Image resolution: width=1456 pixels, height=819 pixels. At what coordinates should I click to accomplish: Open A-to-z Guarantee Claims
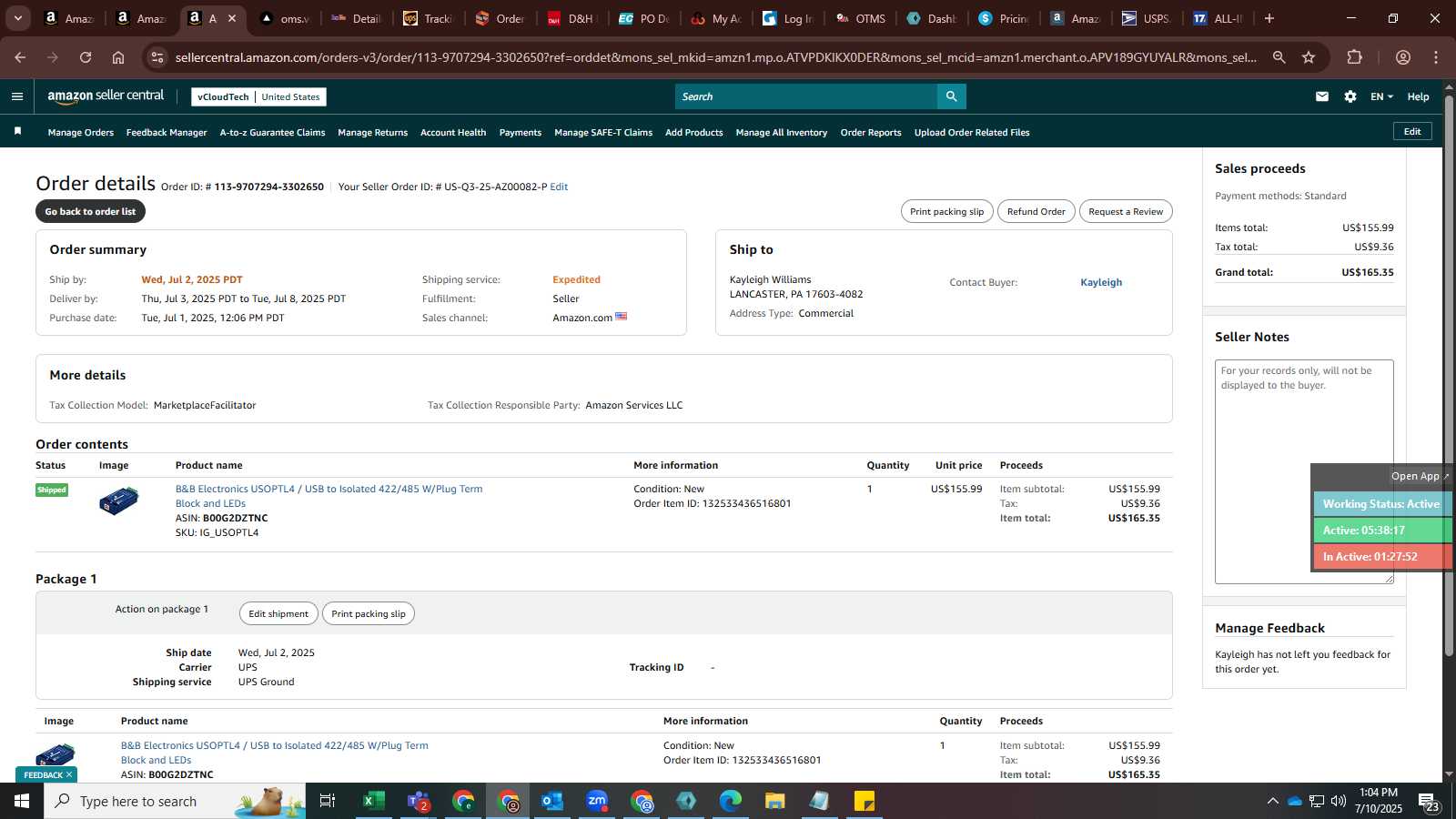click(x=272, y=133)
